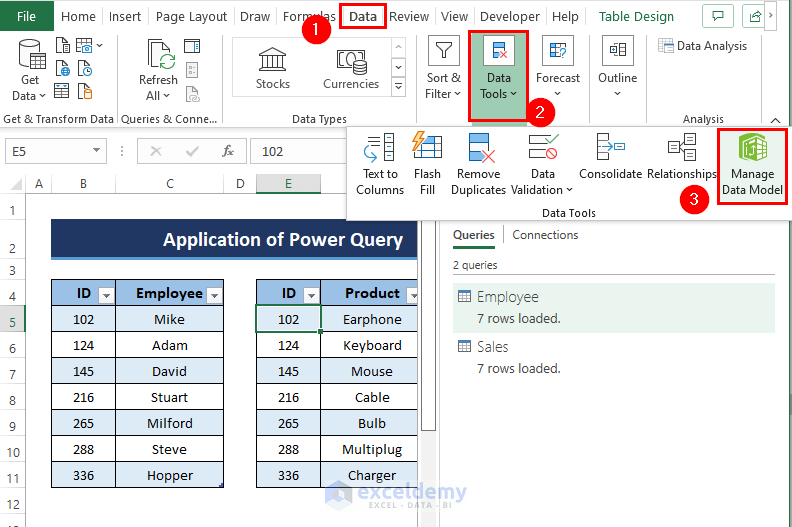This screenshot has height=527, width=792.
Task: Open the Employee table ID filter dropdown
Action: click(x=106, y=295)
